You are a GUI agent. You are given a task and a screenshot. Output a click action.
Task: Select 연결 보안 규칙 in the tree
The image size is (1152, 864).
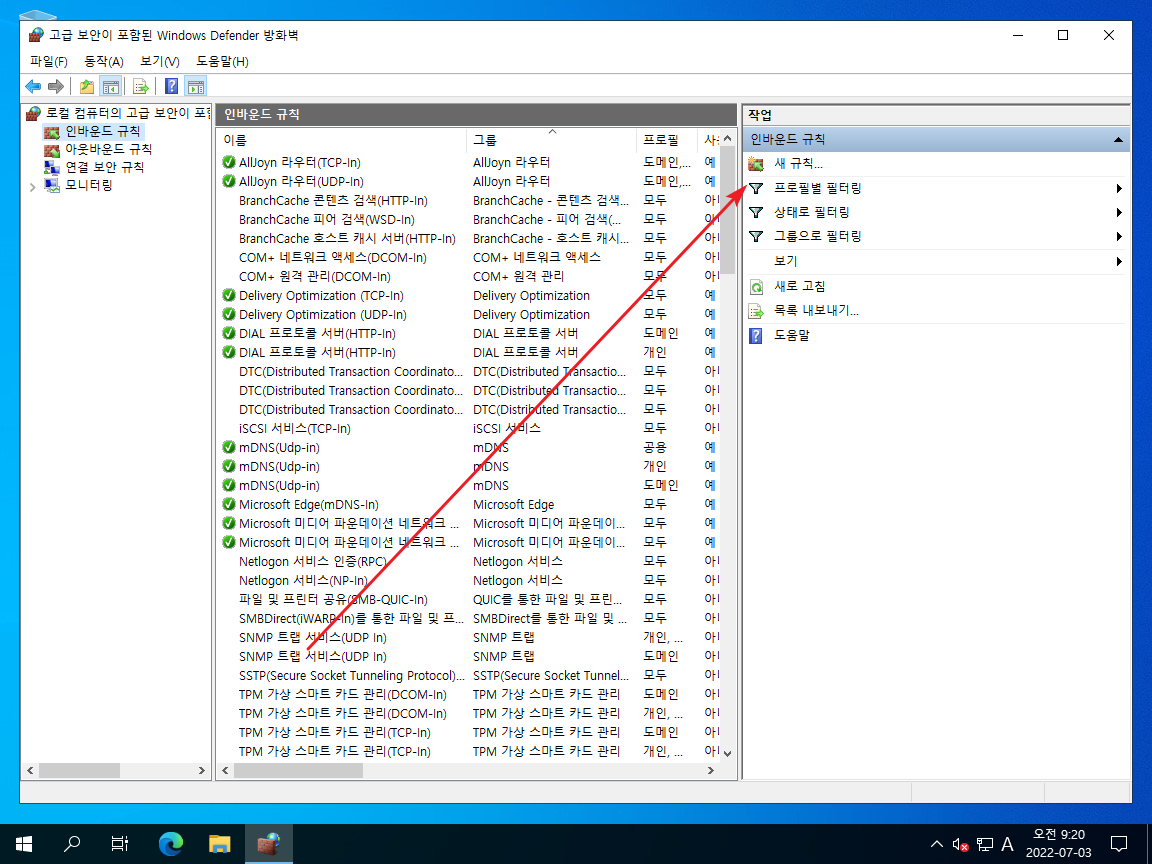104,168
